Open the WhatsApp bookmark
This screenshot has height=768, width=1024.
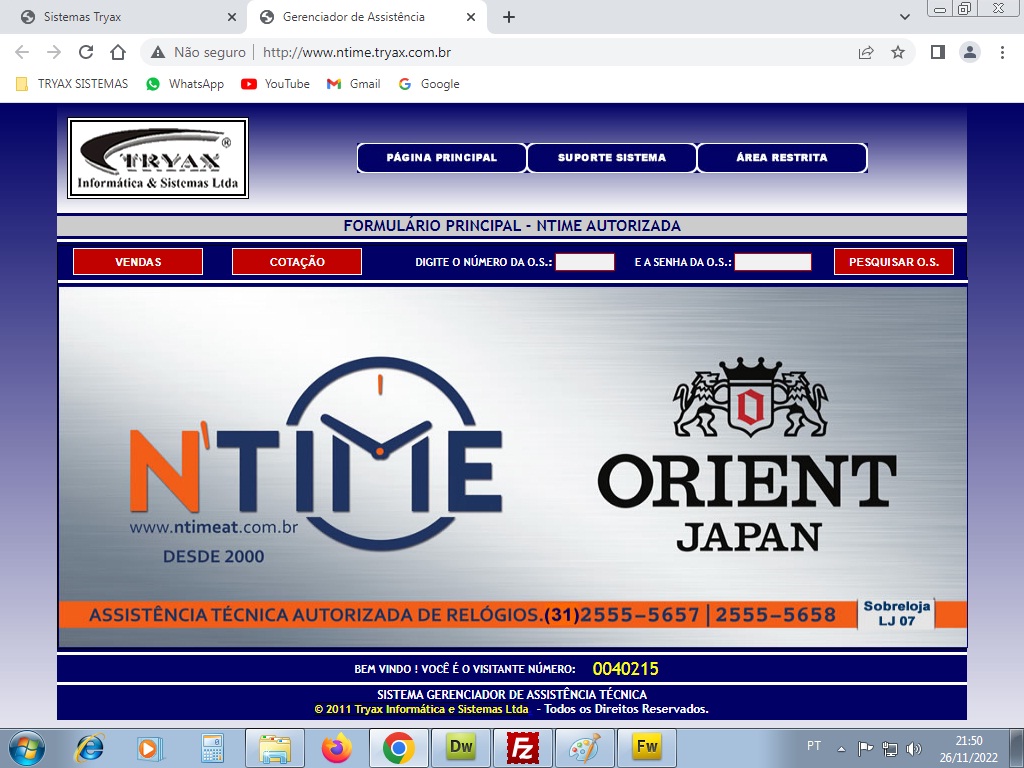[x=185, y=84]
